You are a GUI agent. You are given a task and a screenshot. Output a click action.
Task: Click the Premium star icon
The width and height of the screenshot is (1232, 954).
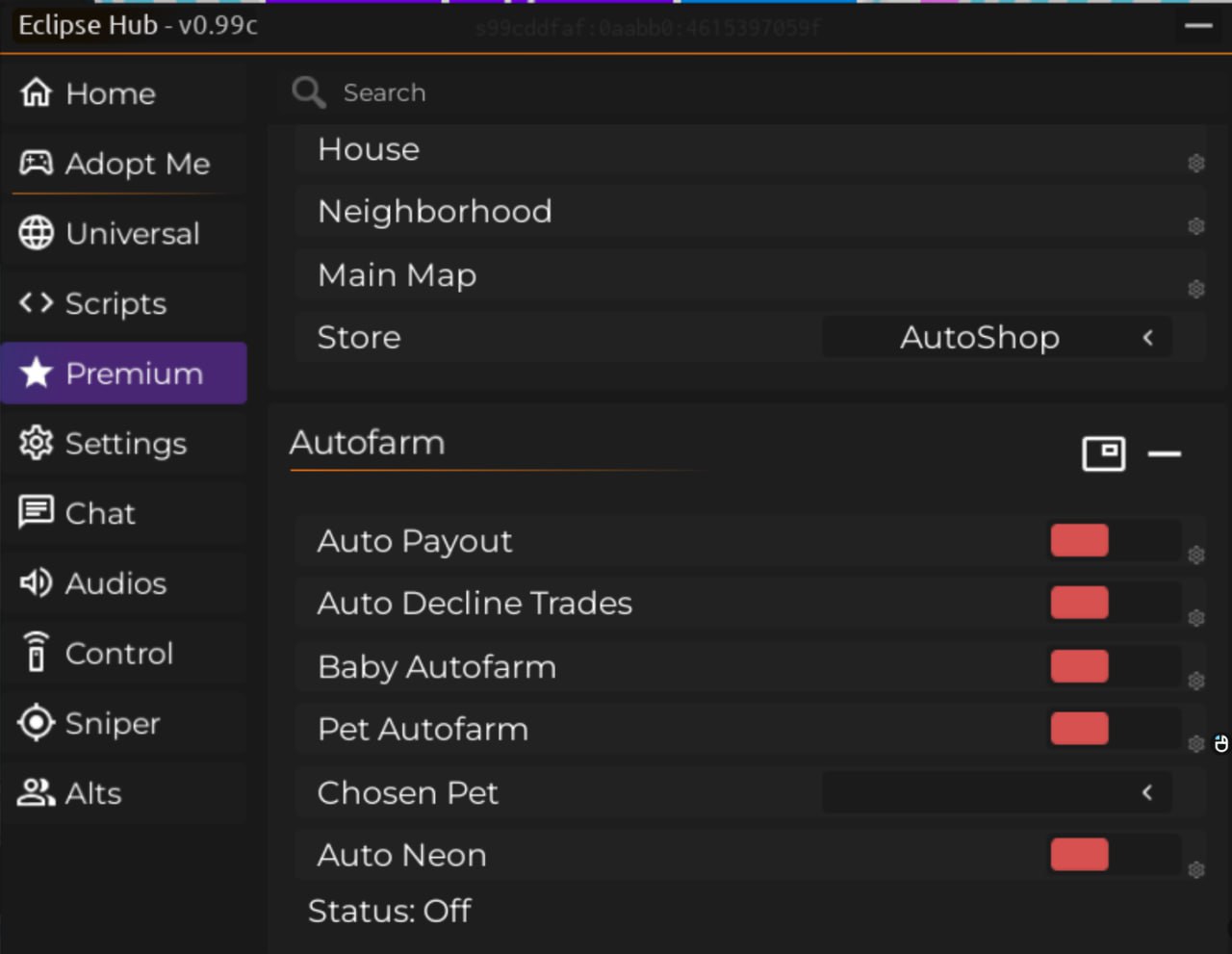click(37, 373)
